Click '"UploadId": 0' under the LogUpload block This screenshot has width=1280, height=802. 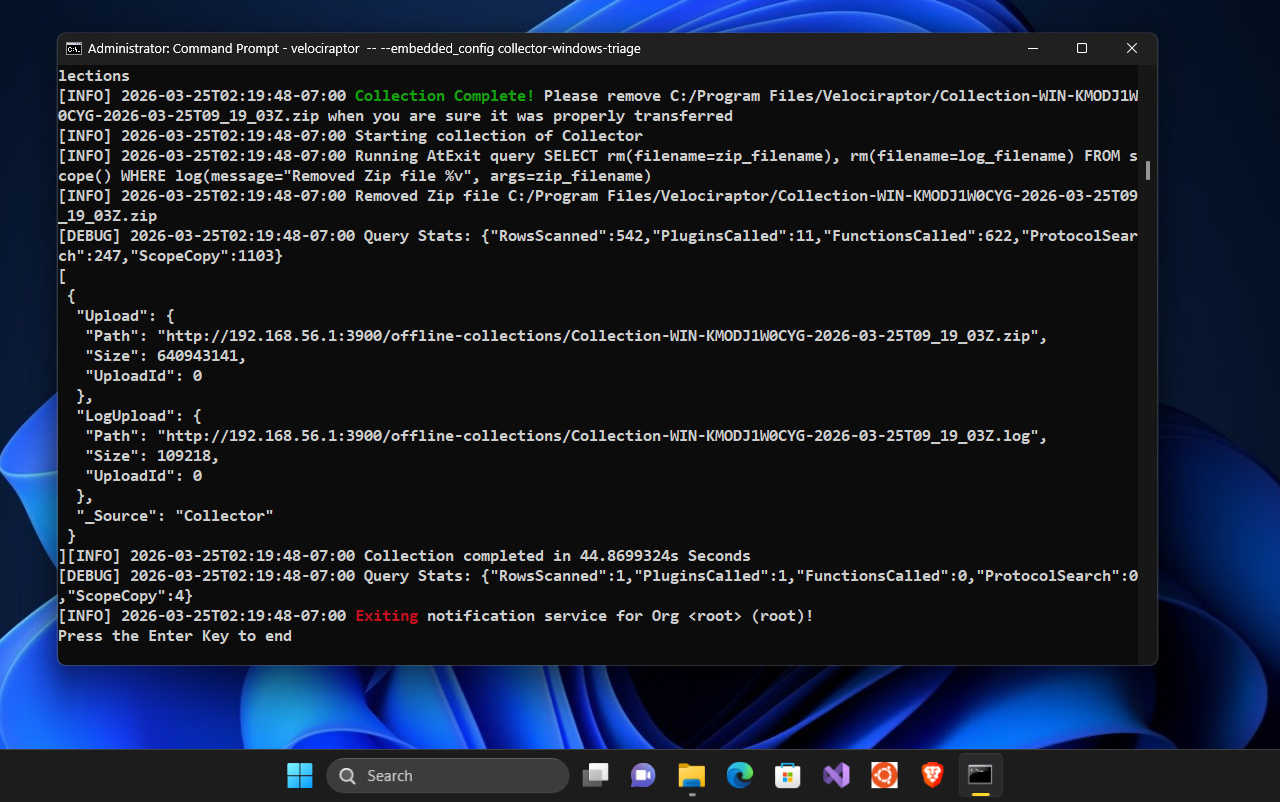[x=143, y=476]
